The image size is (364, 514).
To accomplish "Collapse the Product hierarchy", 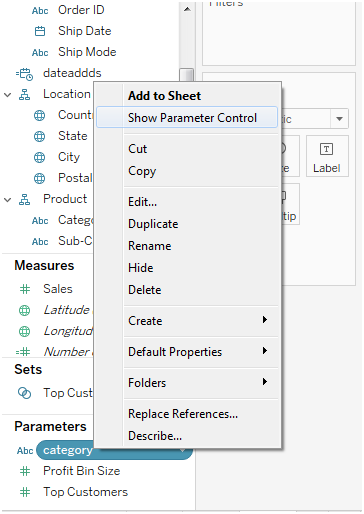I will pyautogui.click(x=7, y=200).
